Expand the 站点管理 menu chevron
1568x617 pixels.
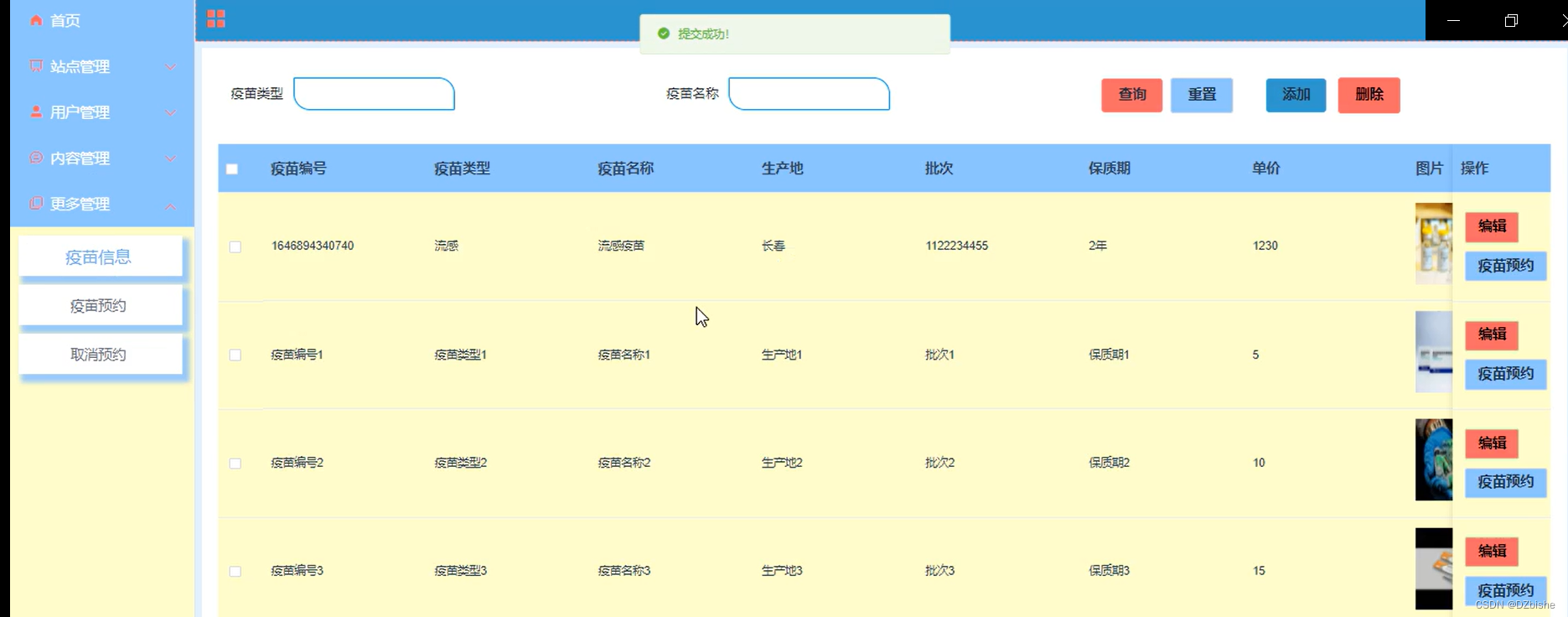(171, 66)
